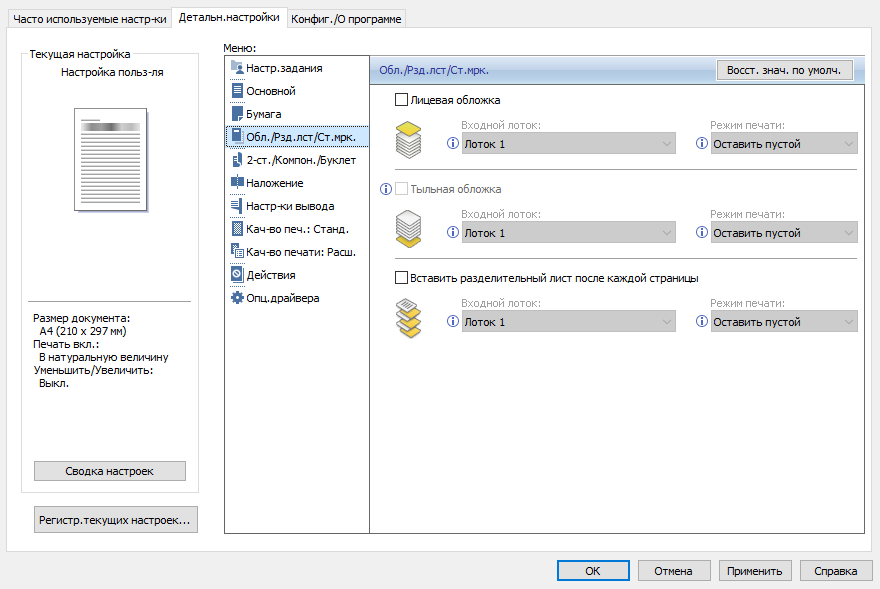Select Кач-во печ.: Станд. menu entry
Image resolution: width=880 pixels, height=589 pixels.
tap(297, 229)
